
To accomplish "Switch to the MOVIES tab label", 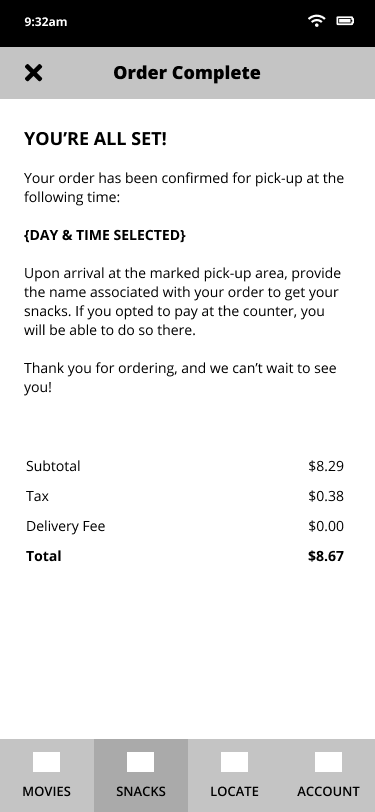I will [47, 791].
